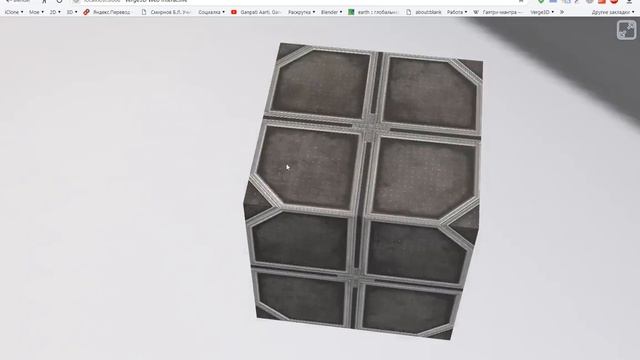The width and height of the screenshot is (640, 360).
Task: Open the earth global map bookmark
Action: point(374,12)
